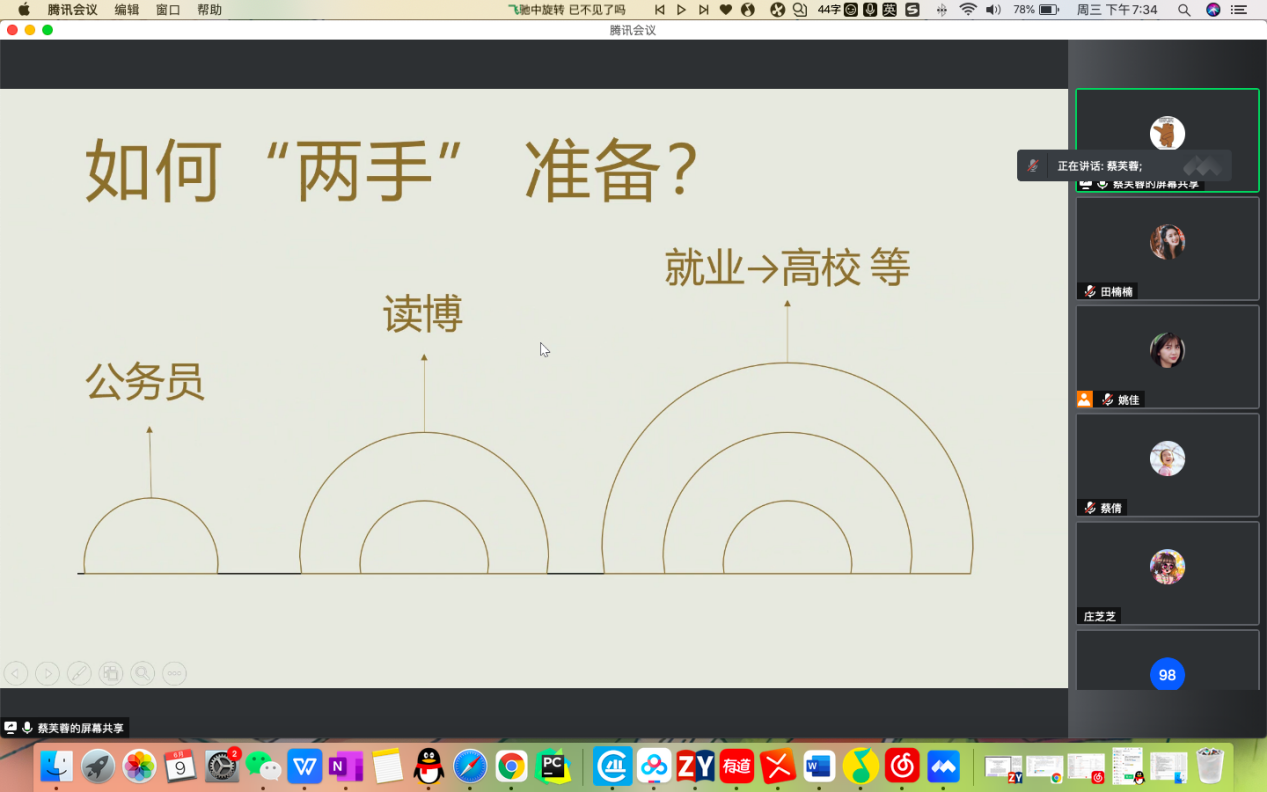Open Wi-Fi status menu
The image size is (1267, 792).
click(968, 10)
